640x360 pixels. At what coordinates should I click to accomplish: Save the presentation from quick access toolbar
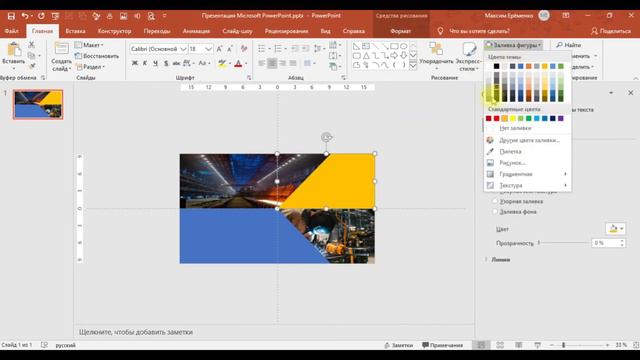point(11,16)
